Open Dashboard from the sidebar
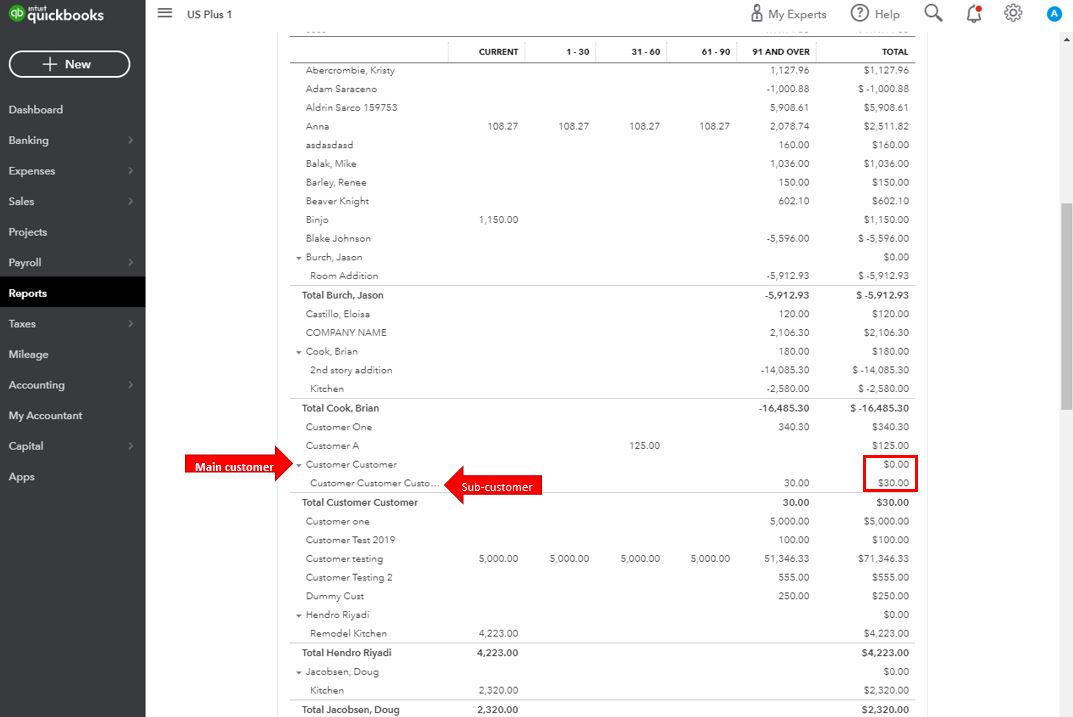The image size is (1073, 717). (x=36, y=110)
